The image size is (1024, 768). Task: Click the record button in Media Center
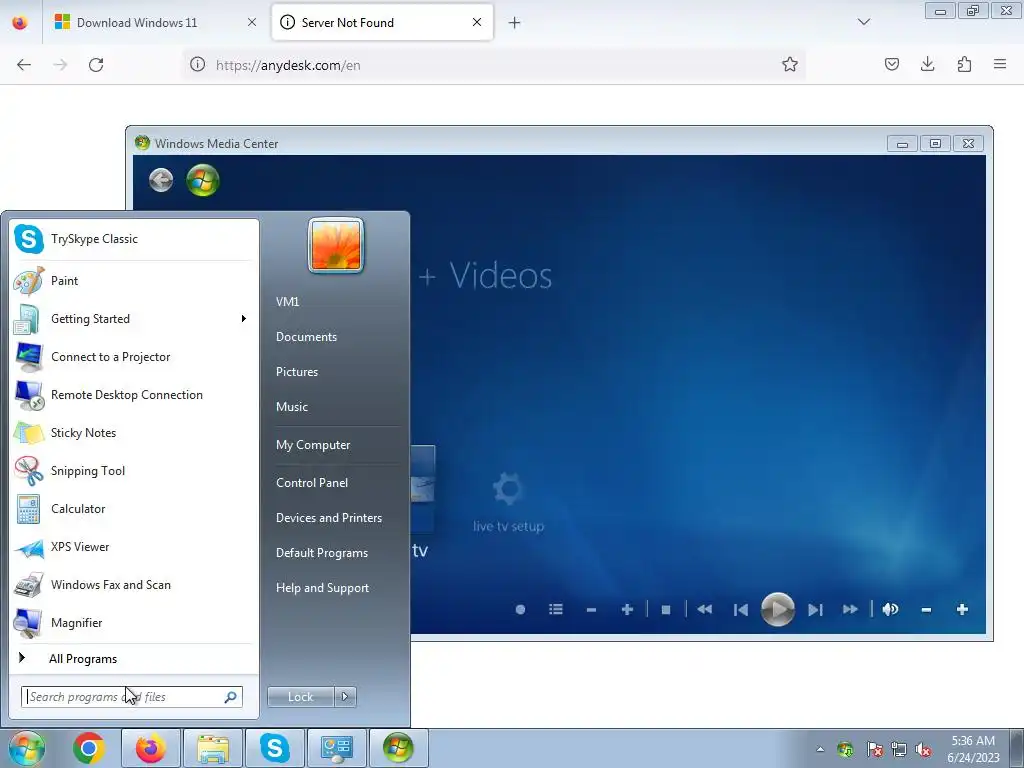pyautogui.click(x=520, y=609)
